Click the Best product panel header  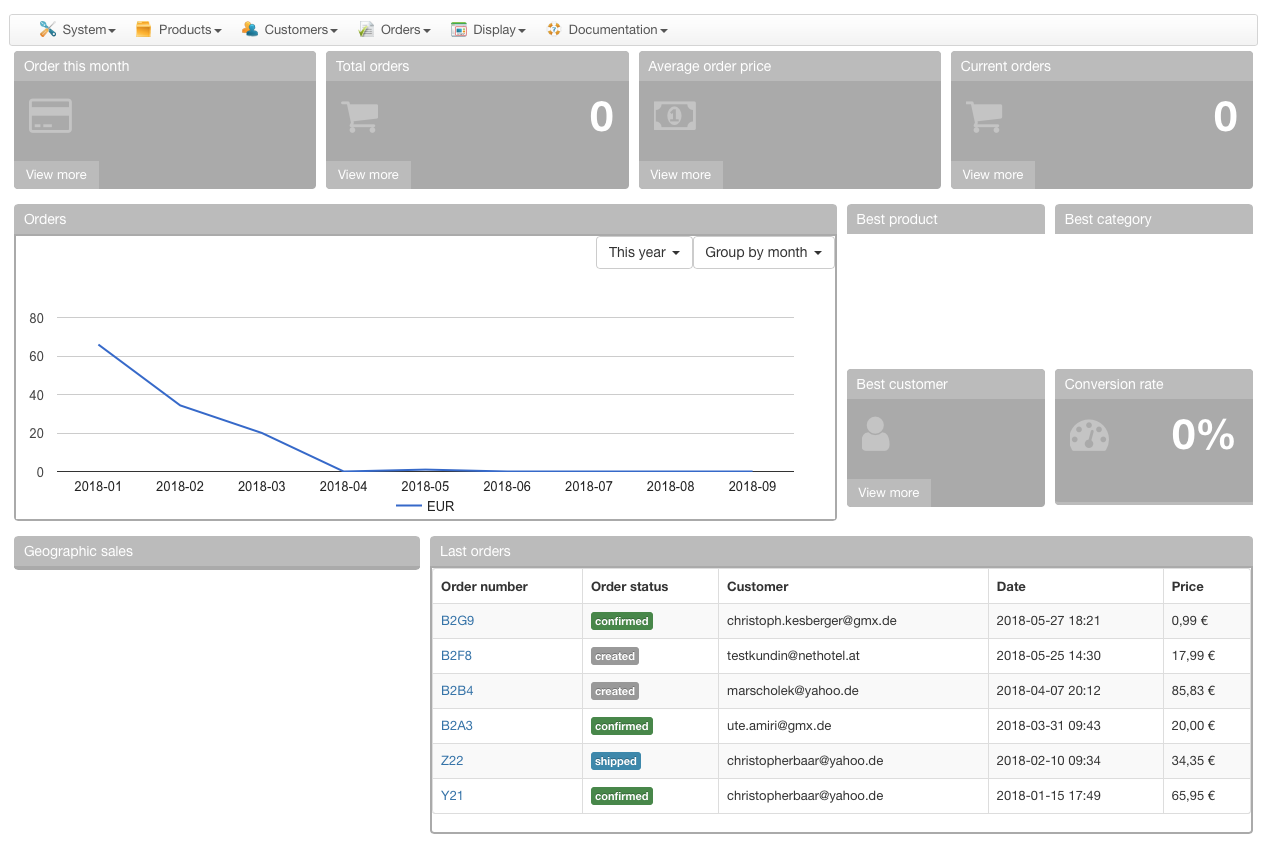click(x=945, y=219)
